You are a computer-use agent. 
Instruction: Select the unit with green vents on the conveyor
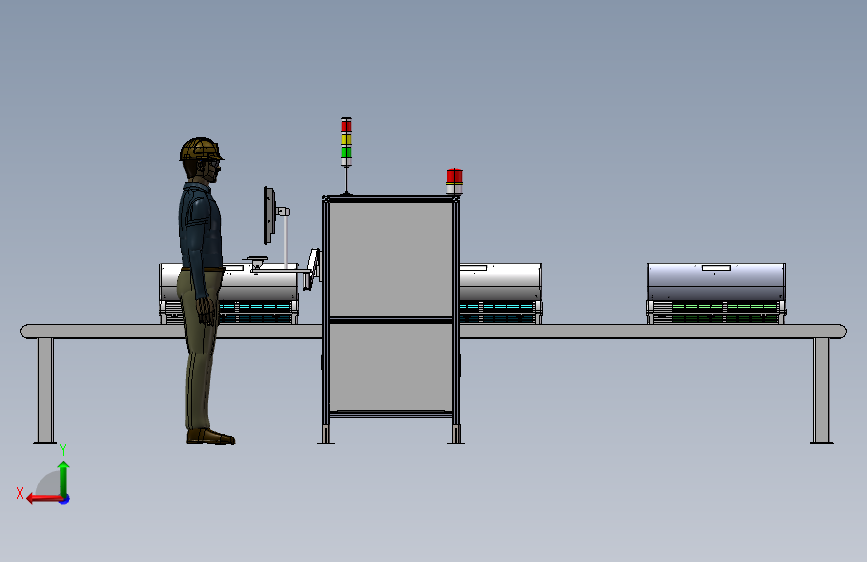(x=716, y=294)
